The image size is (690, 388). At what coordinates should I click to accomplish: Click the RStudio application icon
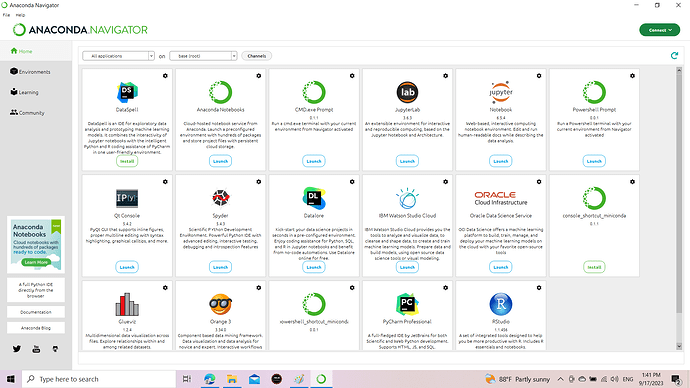[501, 304]
